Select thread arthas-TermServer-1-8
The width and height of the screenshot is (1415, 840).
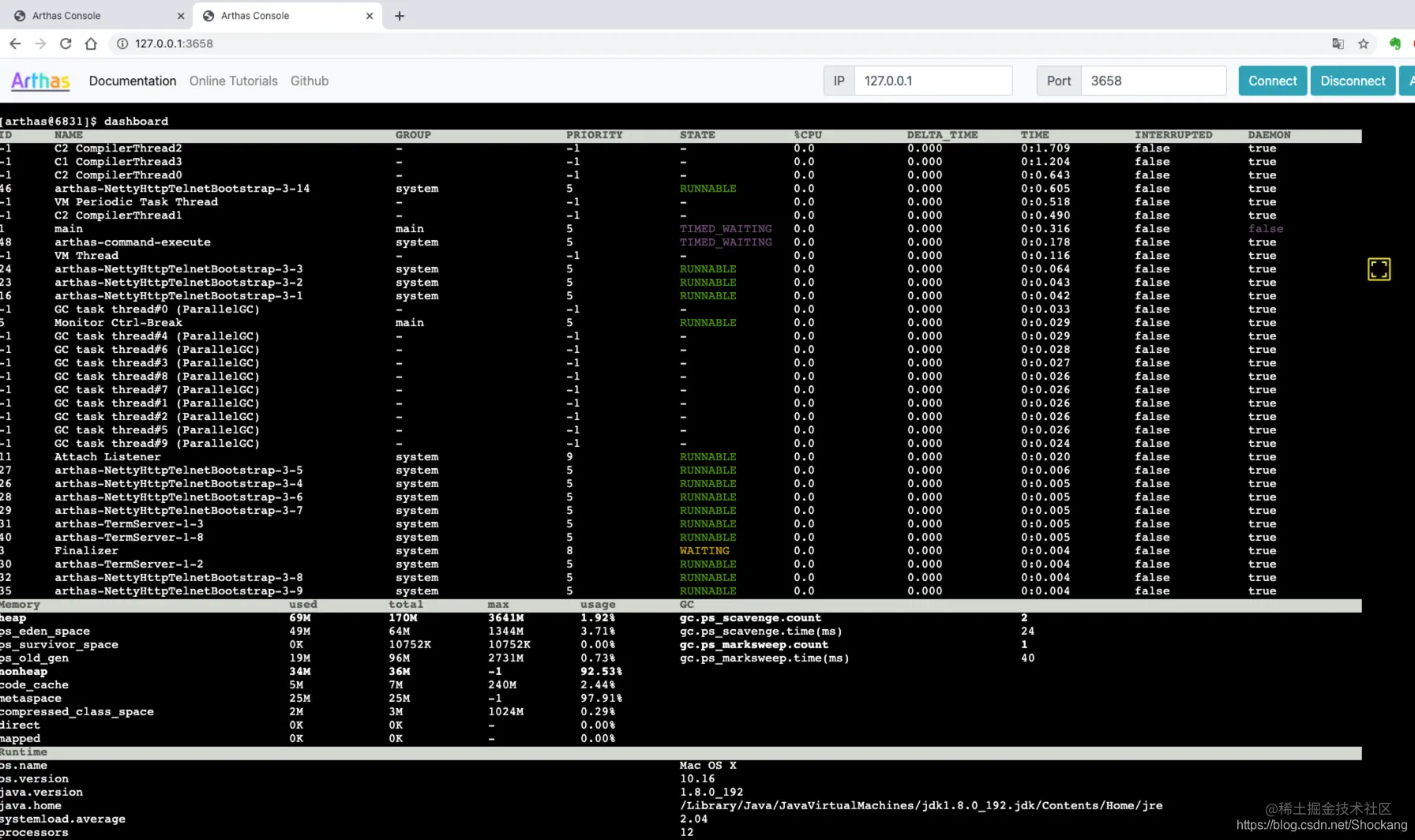click(129, 538)
